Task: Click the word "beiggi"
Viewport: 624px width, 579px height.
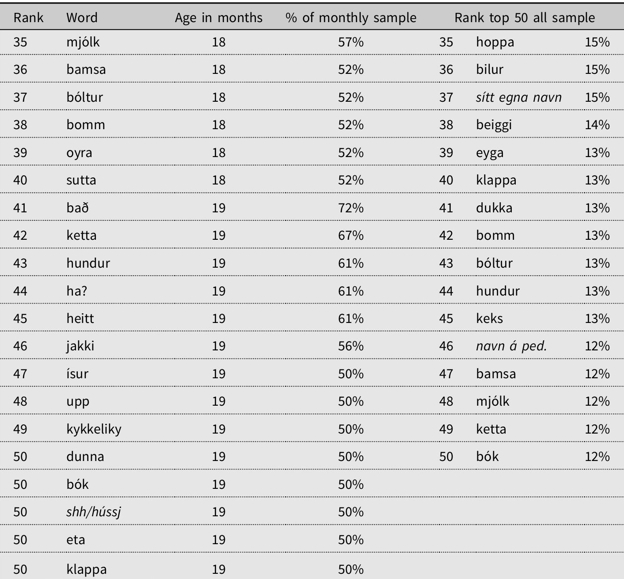Action: [x=496, y=125]
